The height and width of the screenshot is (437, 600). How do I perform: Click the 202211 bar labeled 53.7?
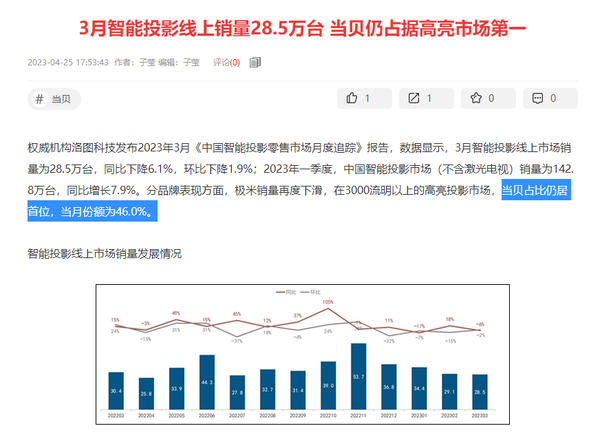click(x=359, y=377)
